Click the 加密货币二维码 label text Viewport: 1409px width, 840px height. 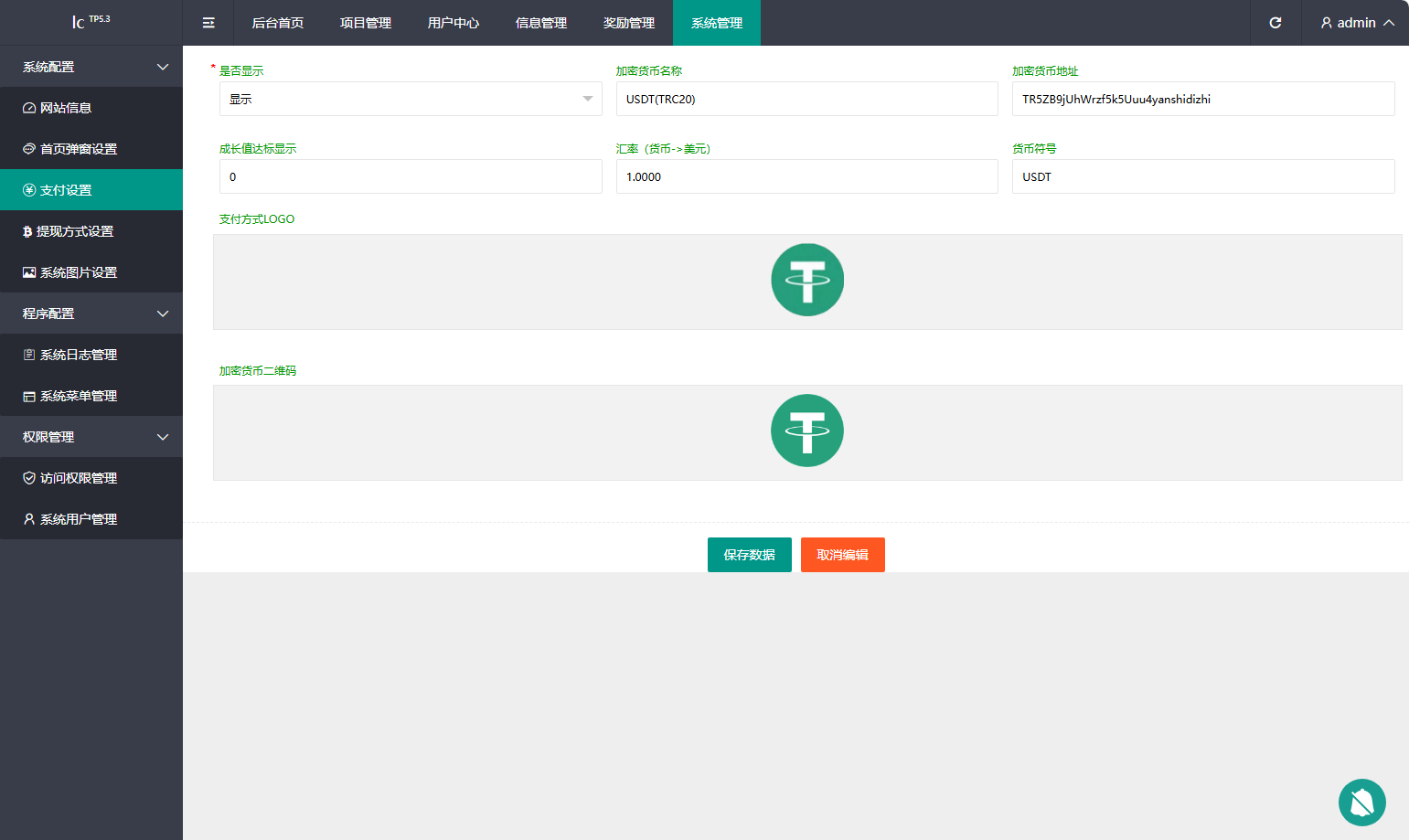[x=258, y=371]
